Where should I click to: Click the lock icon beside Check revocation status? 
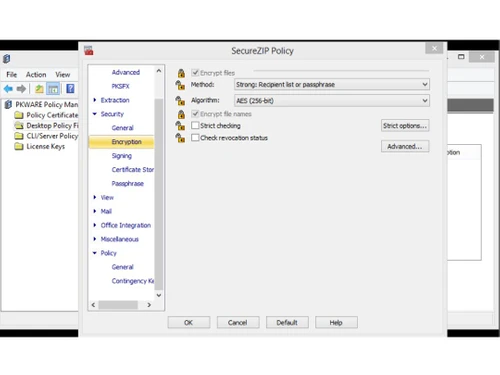pyautogui.click(x=180, y=138)
